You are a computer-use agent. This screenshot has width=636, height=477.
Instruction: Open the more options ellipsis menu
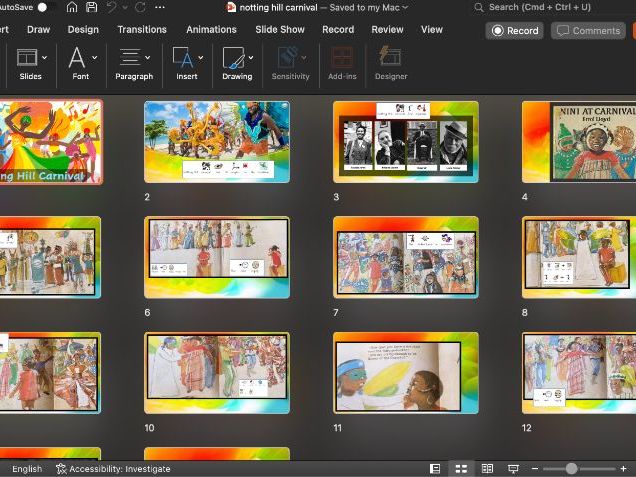[x=160, y=7]
